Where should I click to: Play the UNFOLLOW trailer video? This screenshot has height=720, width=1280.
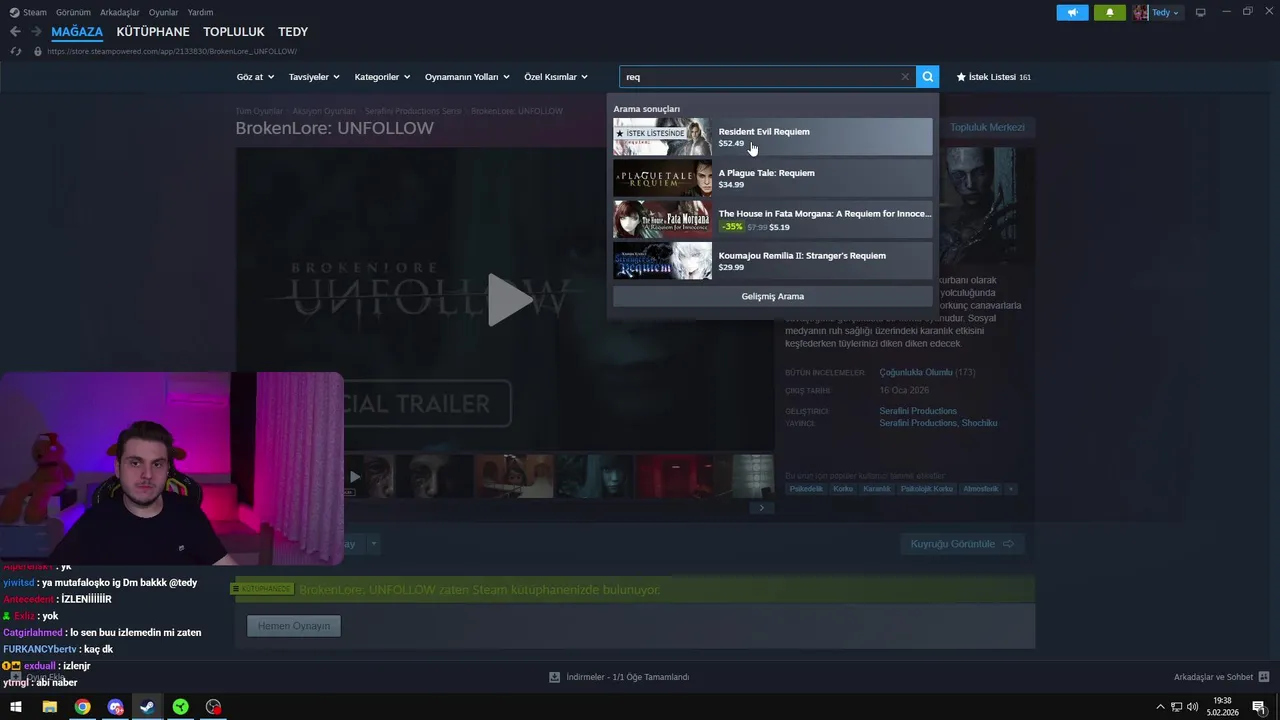click(x=510, y=300)
